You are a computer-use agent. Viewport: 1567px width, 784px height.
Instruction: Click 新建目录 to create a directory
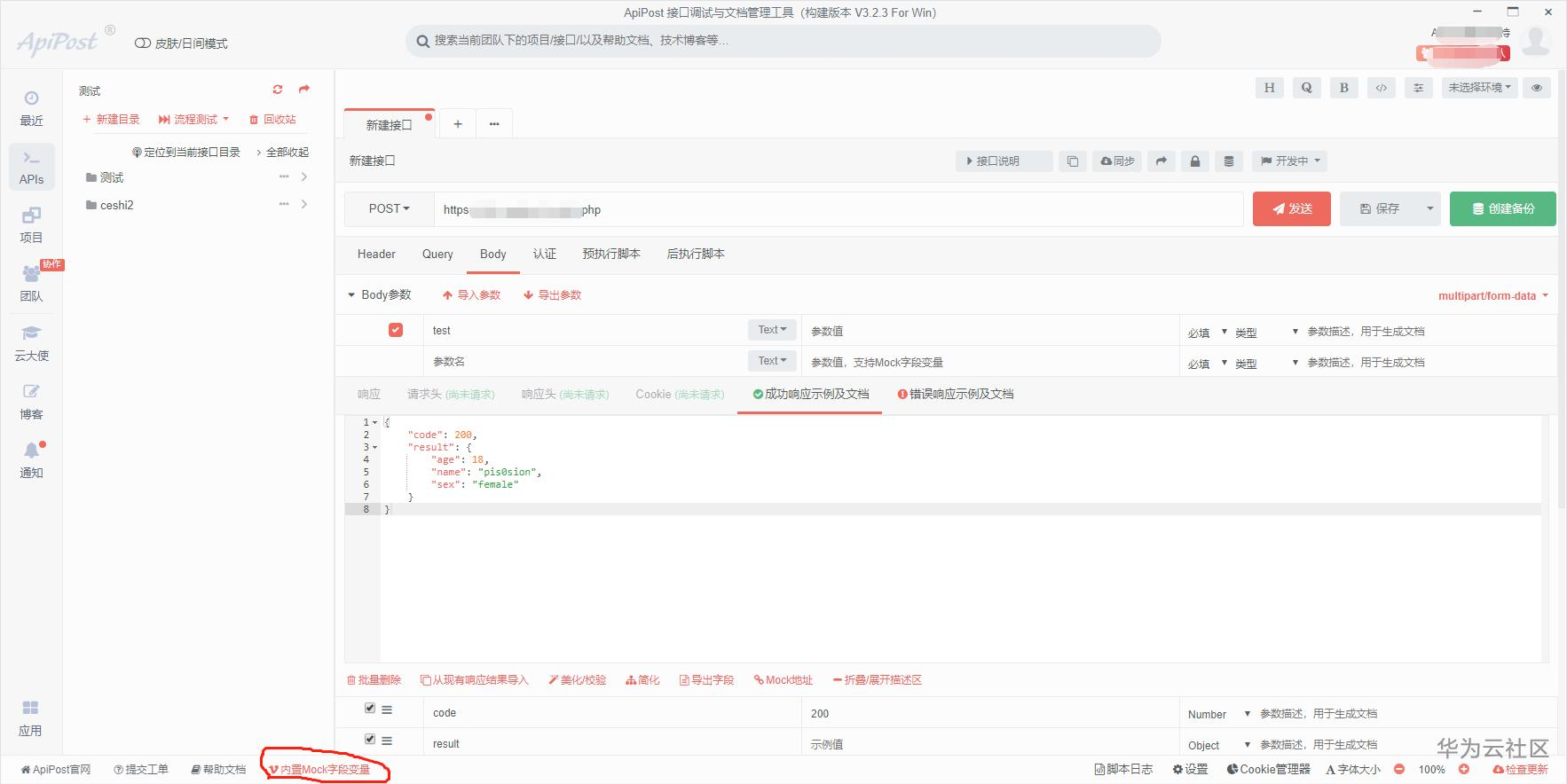click(x=111, y=119)
